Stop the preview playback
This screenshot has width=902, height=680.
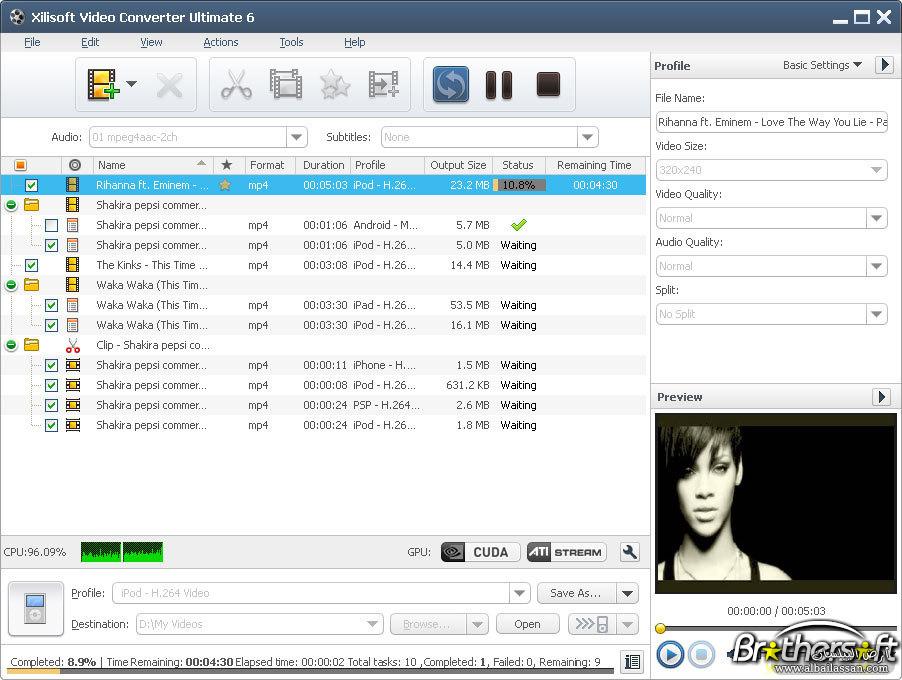701,654
